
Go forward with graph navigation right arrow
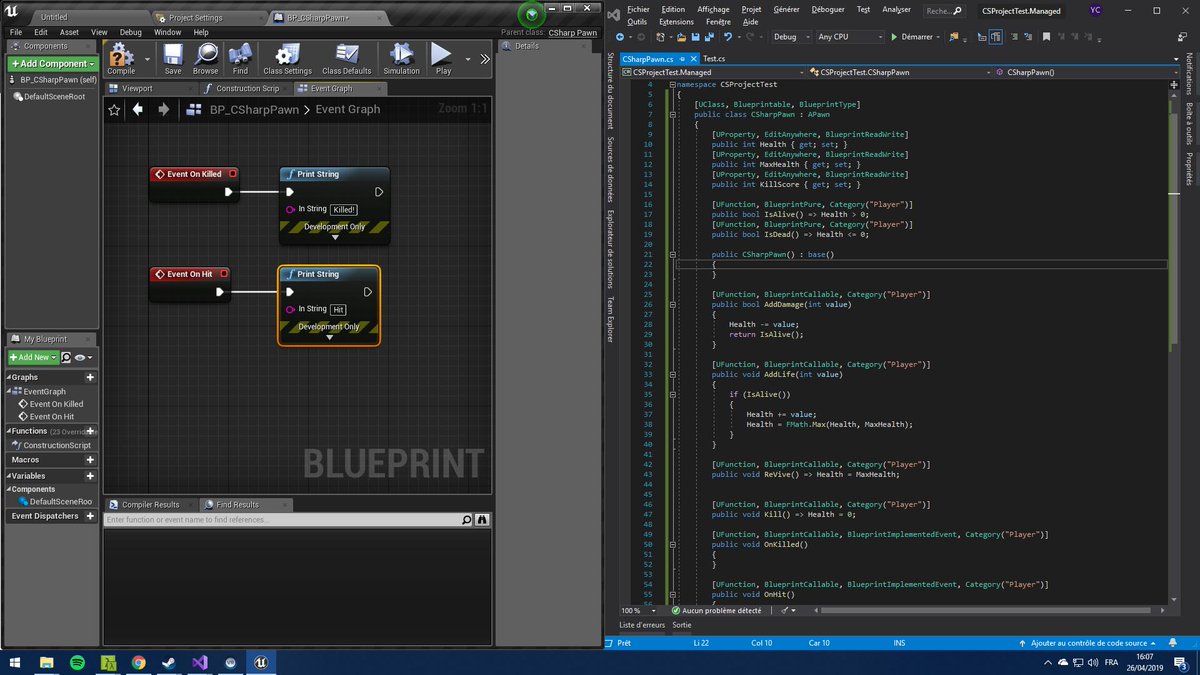click(163, 109)
